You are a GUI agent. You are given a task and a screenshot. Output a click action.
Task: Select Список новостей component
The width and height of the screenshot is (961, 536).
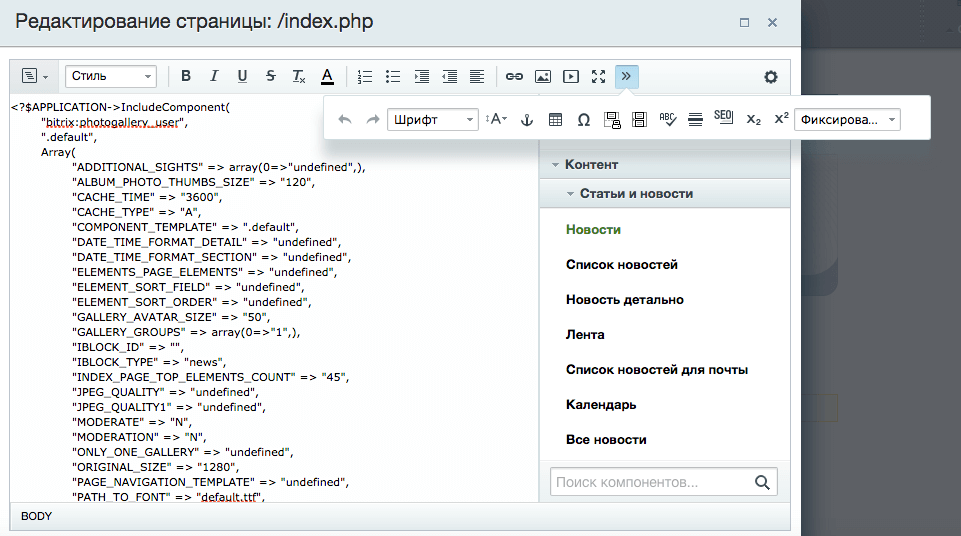622,265
